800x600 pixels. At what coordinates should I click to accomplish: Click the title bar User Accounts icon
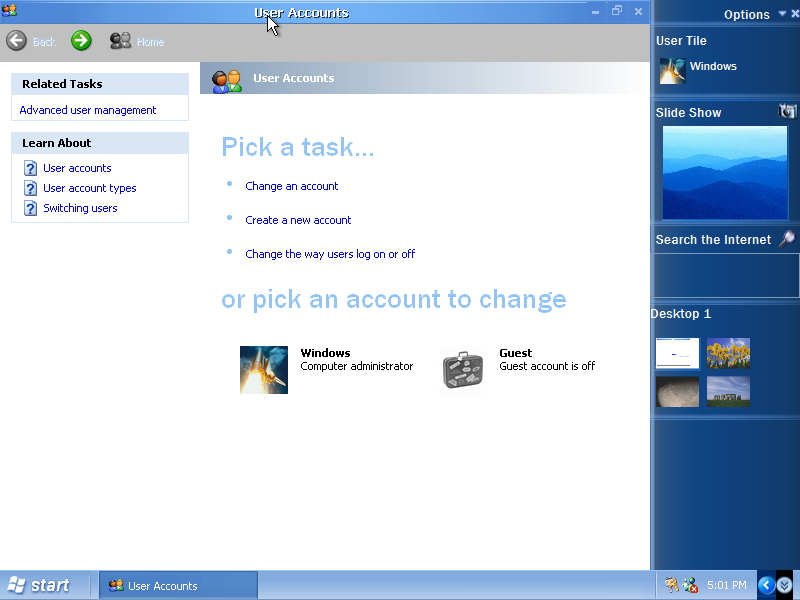pos(9,10)
